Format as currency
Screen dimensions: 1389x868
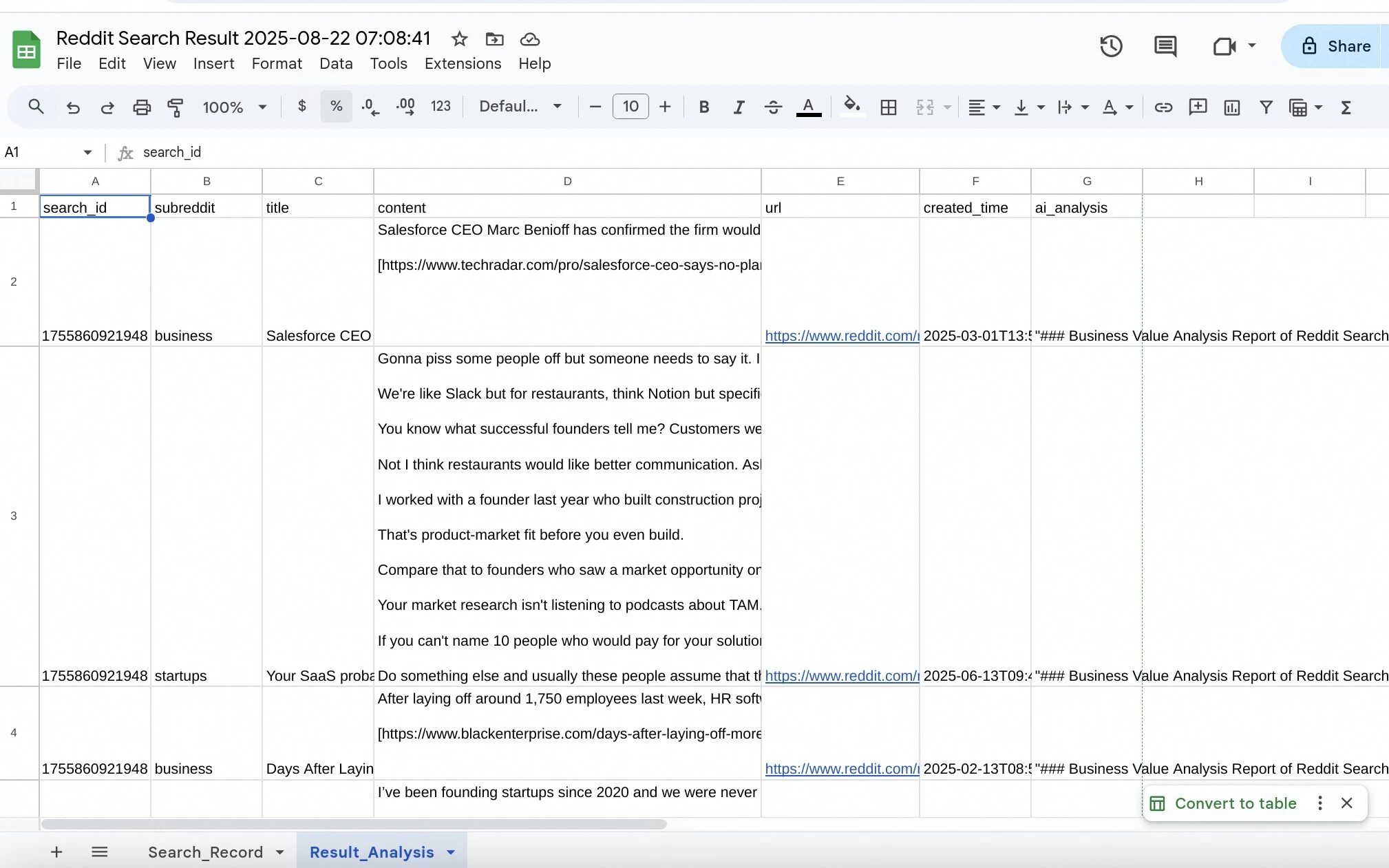point(301,106)
